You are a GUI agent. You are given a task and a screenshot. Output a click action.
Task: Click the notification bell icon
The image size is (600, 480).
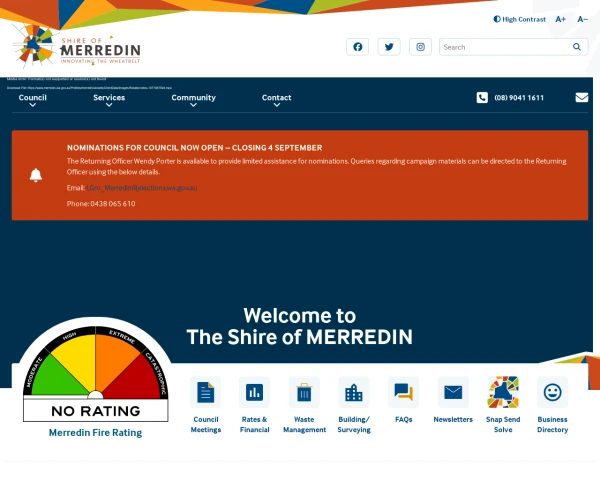pyautogui.click(x=36, y=175)
